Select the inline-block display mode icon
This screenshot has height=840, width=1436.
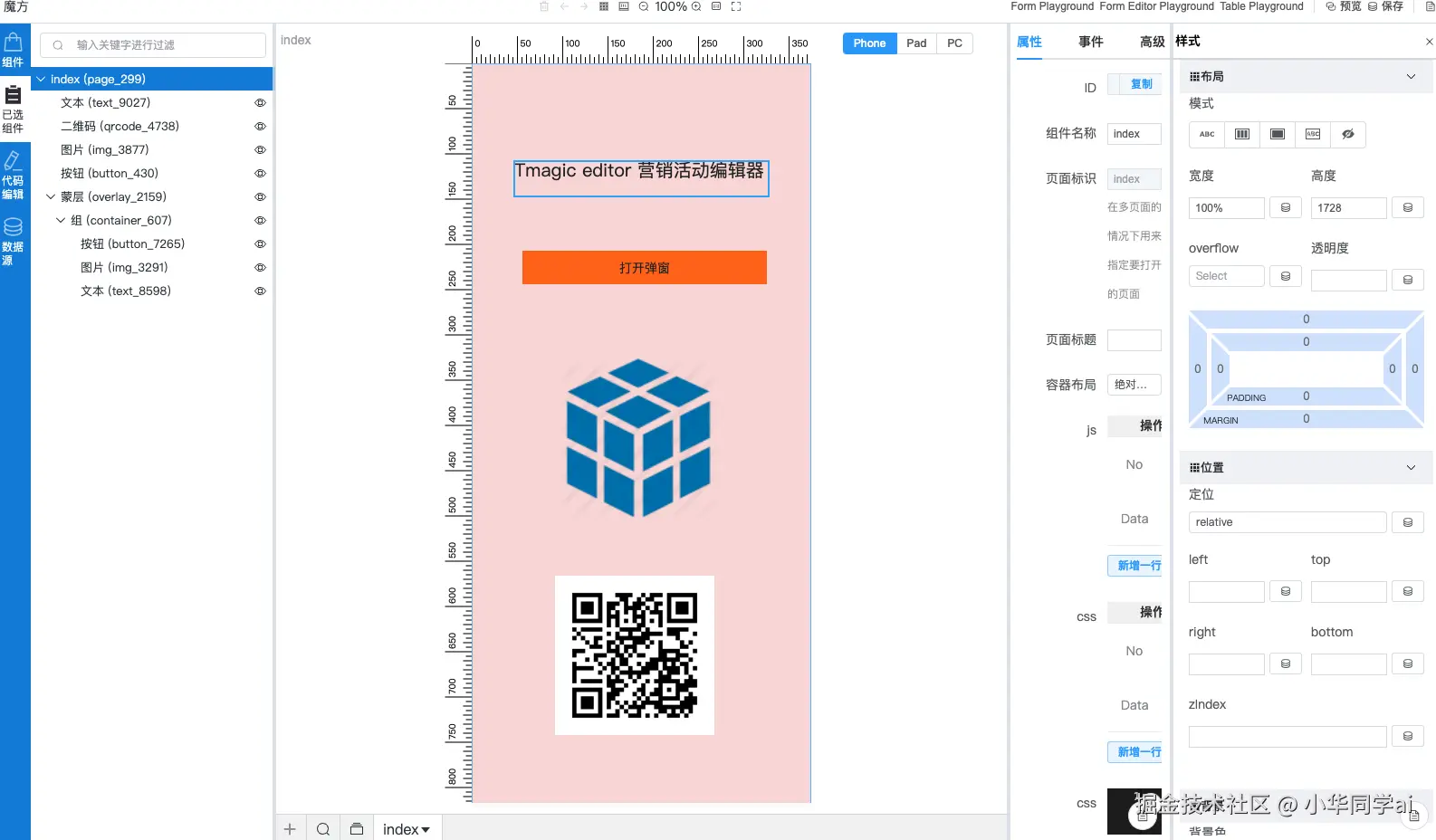[x=1313, y=134]
